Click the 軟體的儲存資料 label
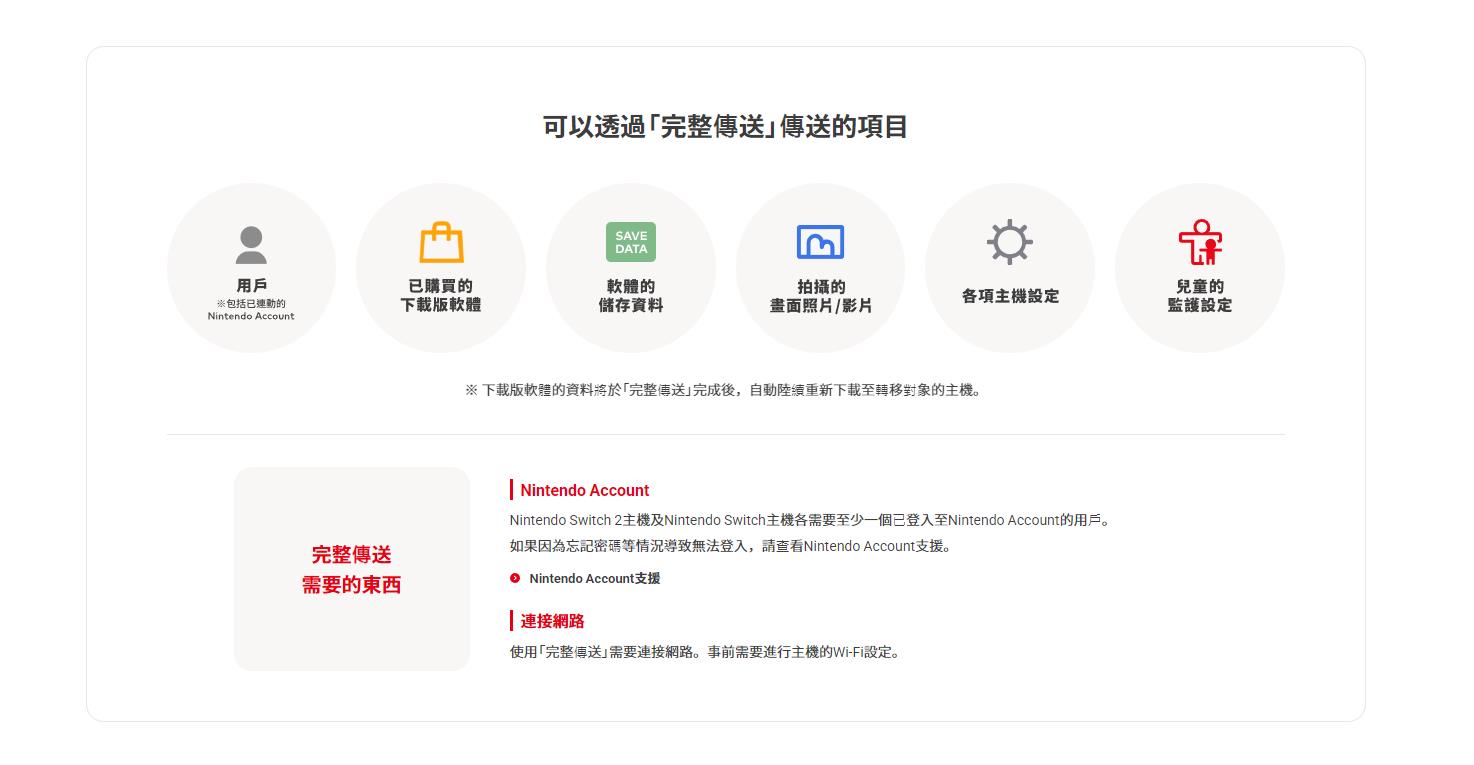This screenshot has width=1474, height=765. point(631,296)
